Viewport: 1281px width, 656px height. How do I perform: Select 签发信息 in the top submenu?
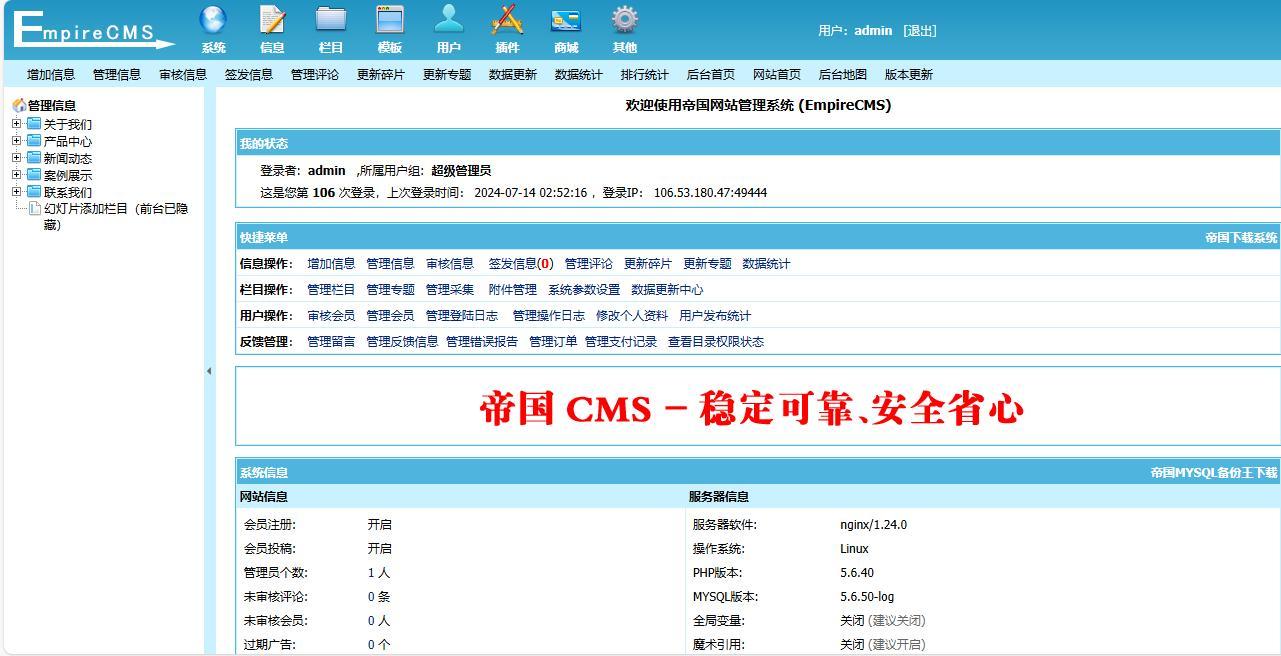pos(249,75)
